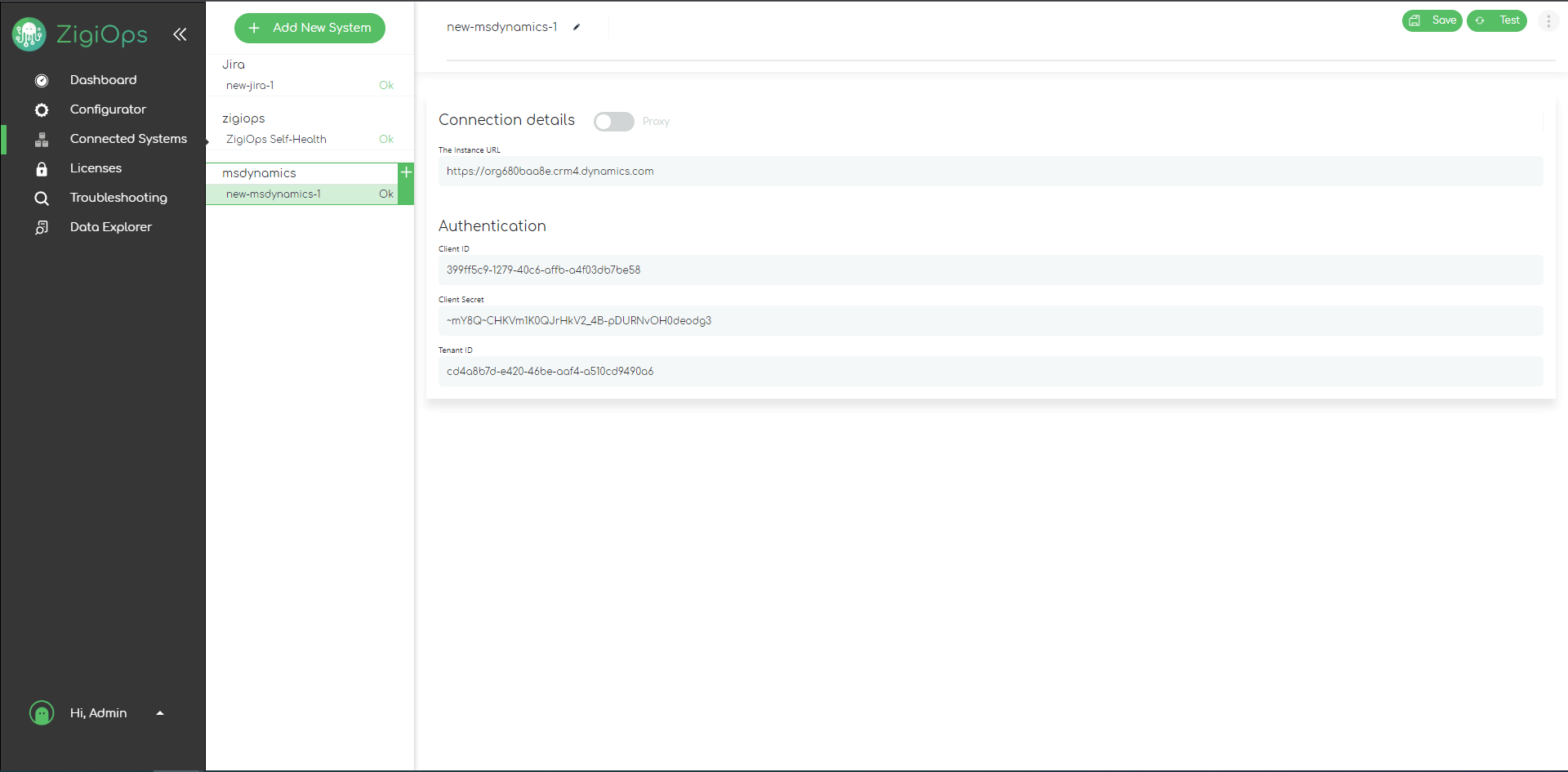
Task: Click the Save button
Action: pyautogui.click(x=1432, y=20)
